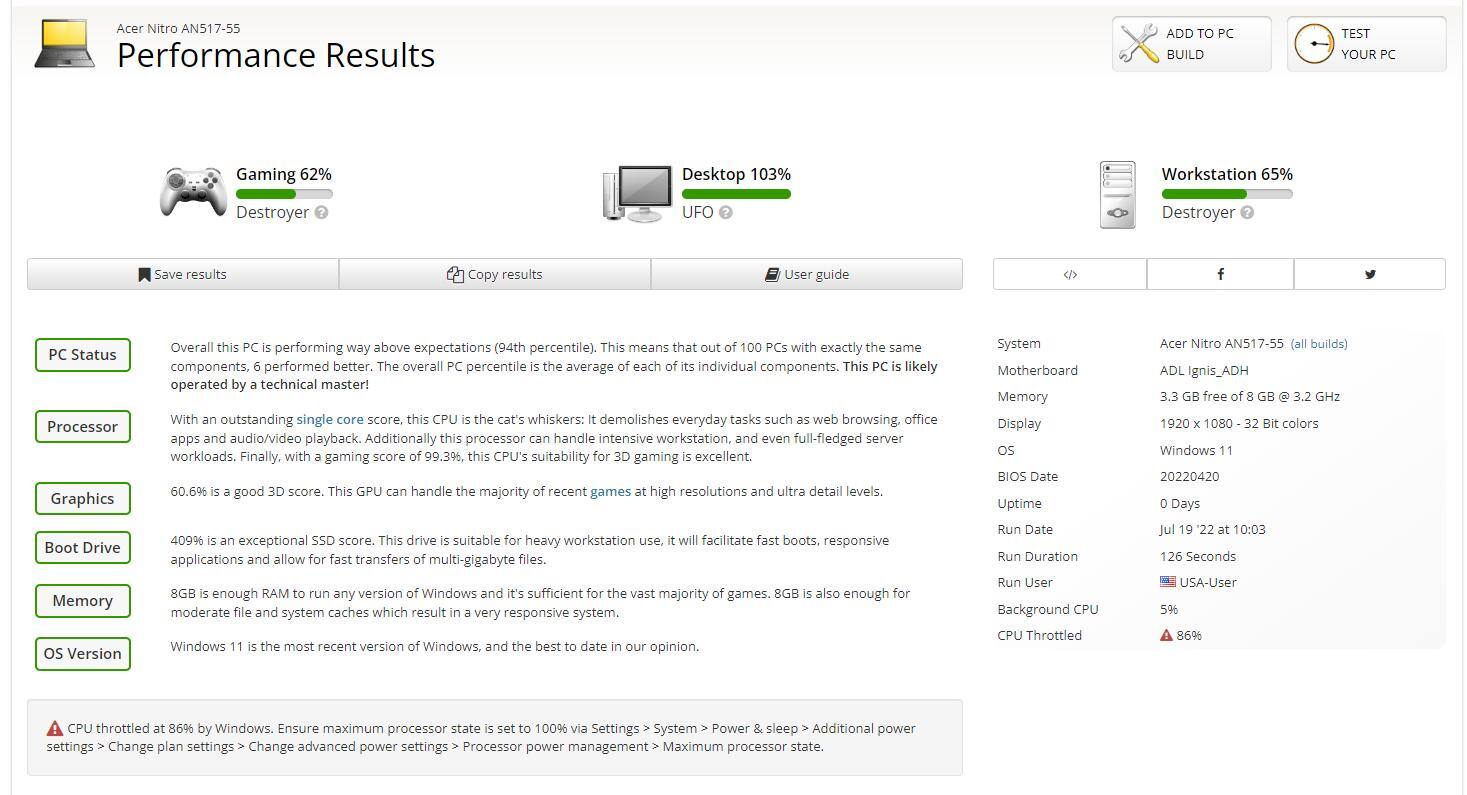1467x795 pixels.
Task: Click Test Your PC button
Action: tap(1366, 44)
